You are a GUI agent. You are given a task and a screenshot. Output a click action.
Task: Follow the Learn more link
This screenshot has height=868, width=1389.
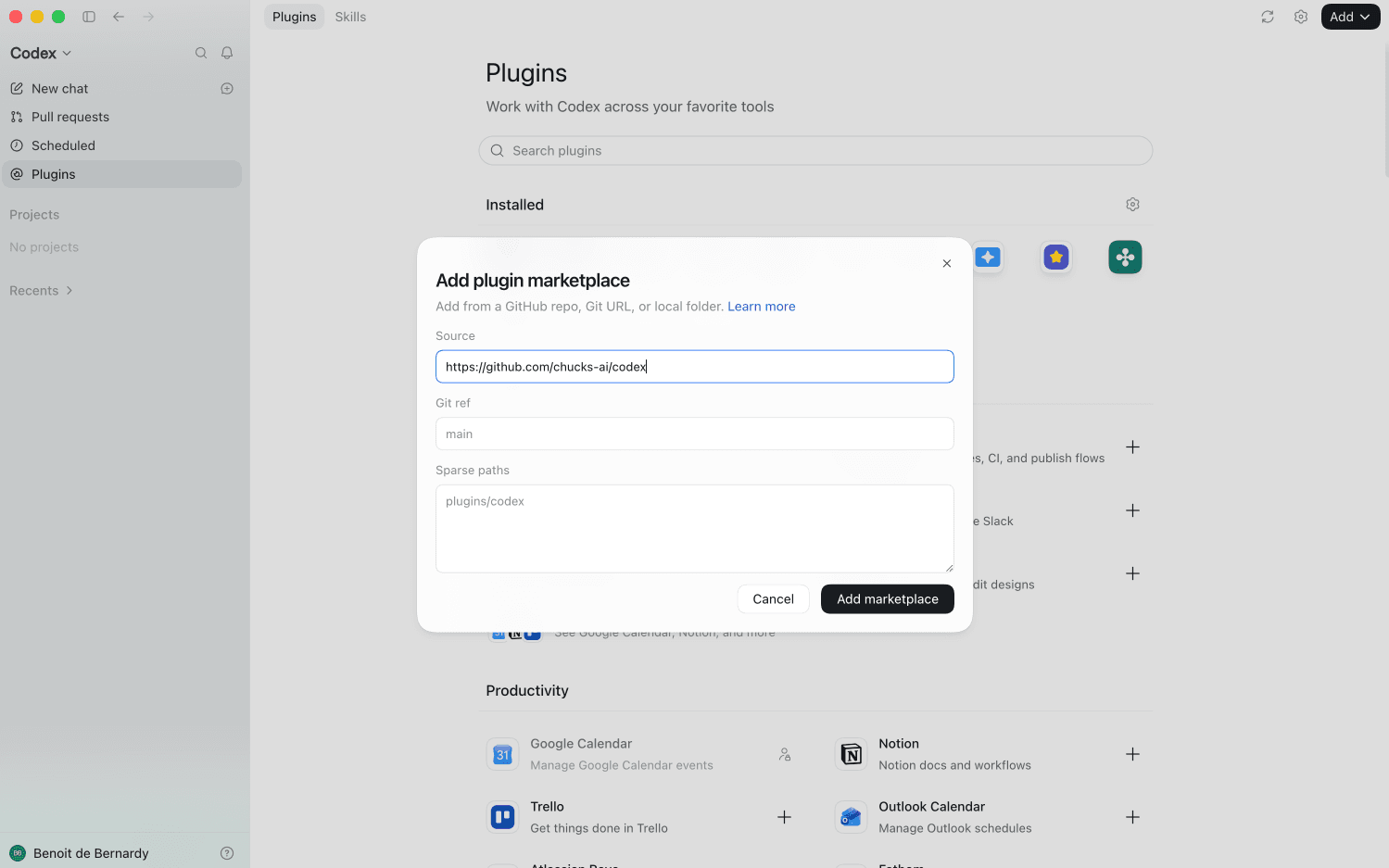(762, 307)
